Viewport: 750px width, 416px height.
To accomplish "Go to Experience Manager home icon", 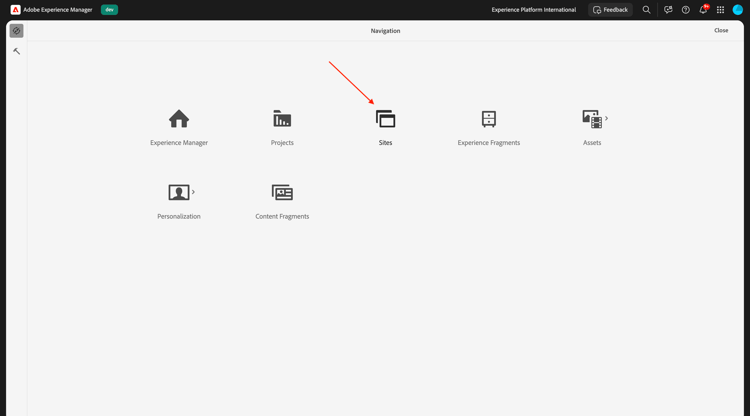I will [179, 119].
